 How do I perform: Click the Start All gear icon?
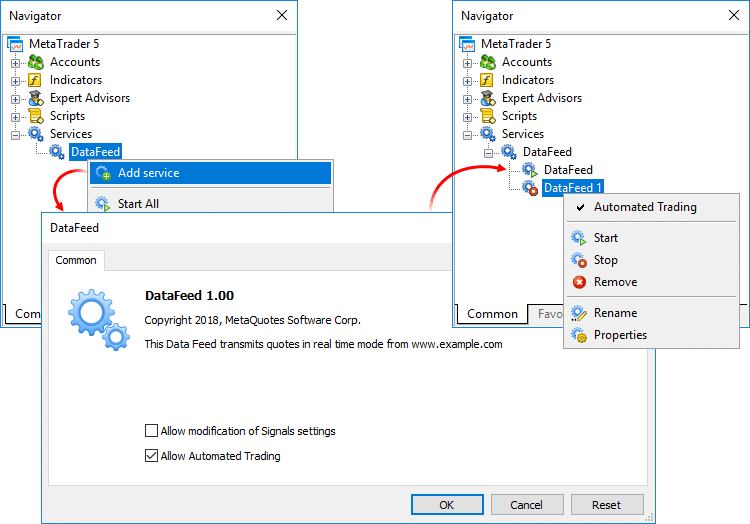tap(102, 204)
